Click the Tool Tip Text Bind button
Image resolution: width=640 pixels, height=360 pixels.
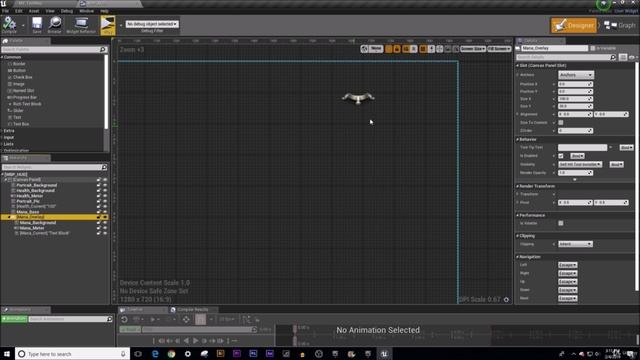626,147
